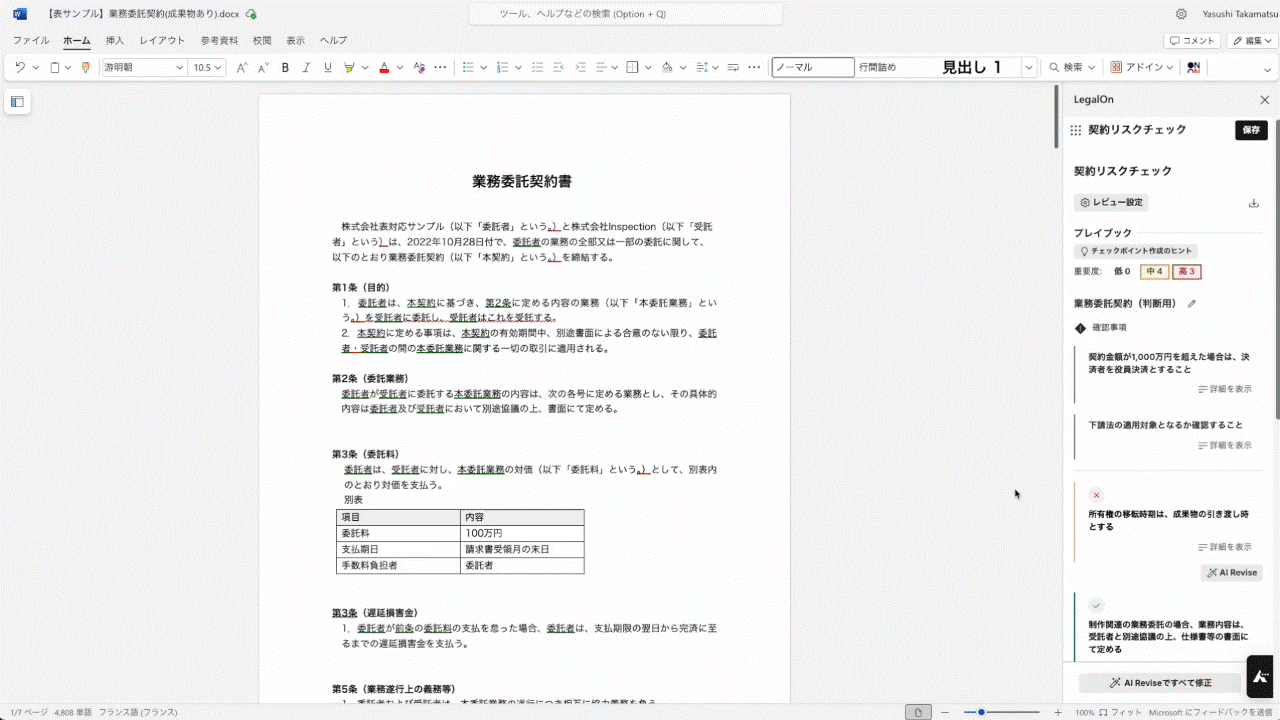The height and width of the screenshot is (720, 1280).
Task: Click the settings gear in title bar
Action: pos(1181,14)
